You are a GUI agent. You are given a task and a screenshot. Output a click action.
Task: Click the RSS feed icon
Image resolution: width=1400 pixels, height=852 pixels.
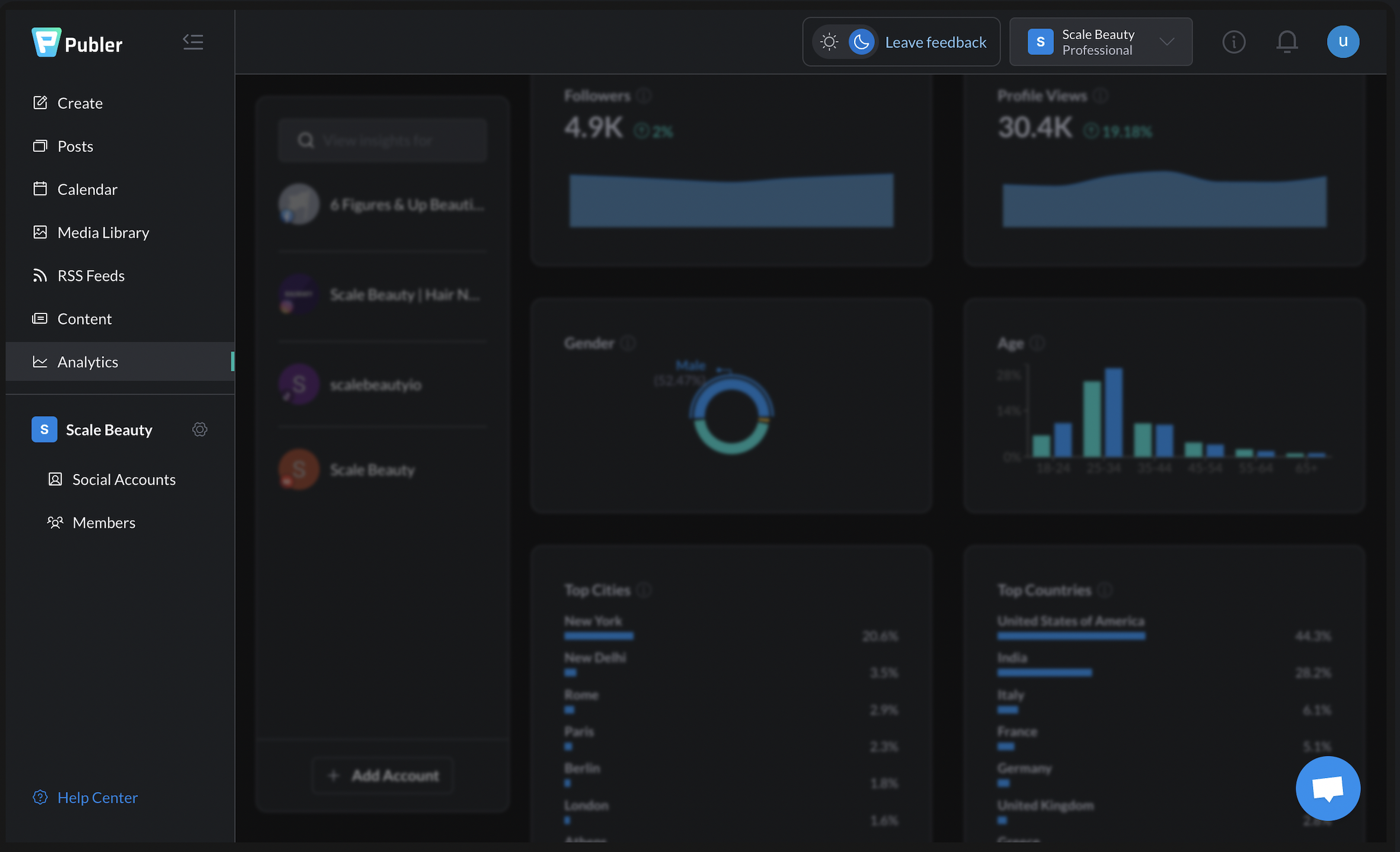[40, 276]
